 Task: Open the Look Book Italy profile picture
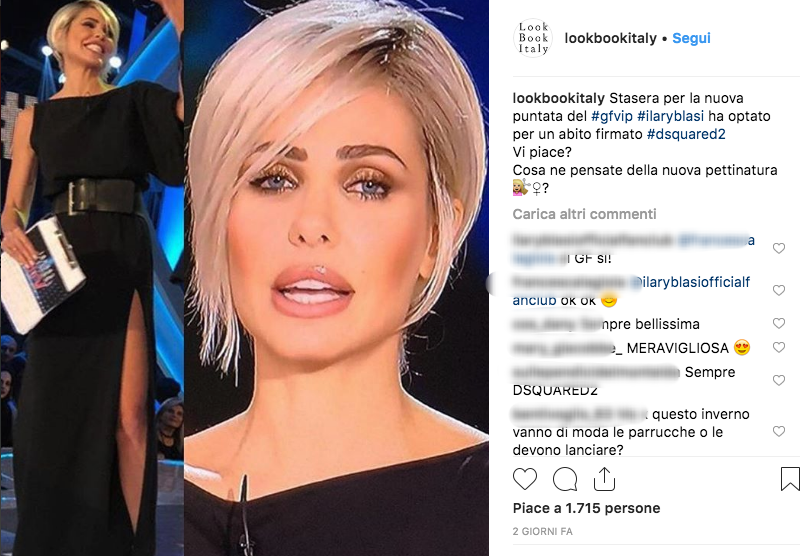pos(533,38)
